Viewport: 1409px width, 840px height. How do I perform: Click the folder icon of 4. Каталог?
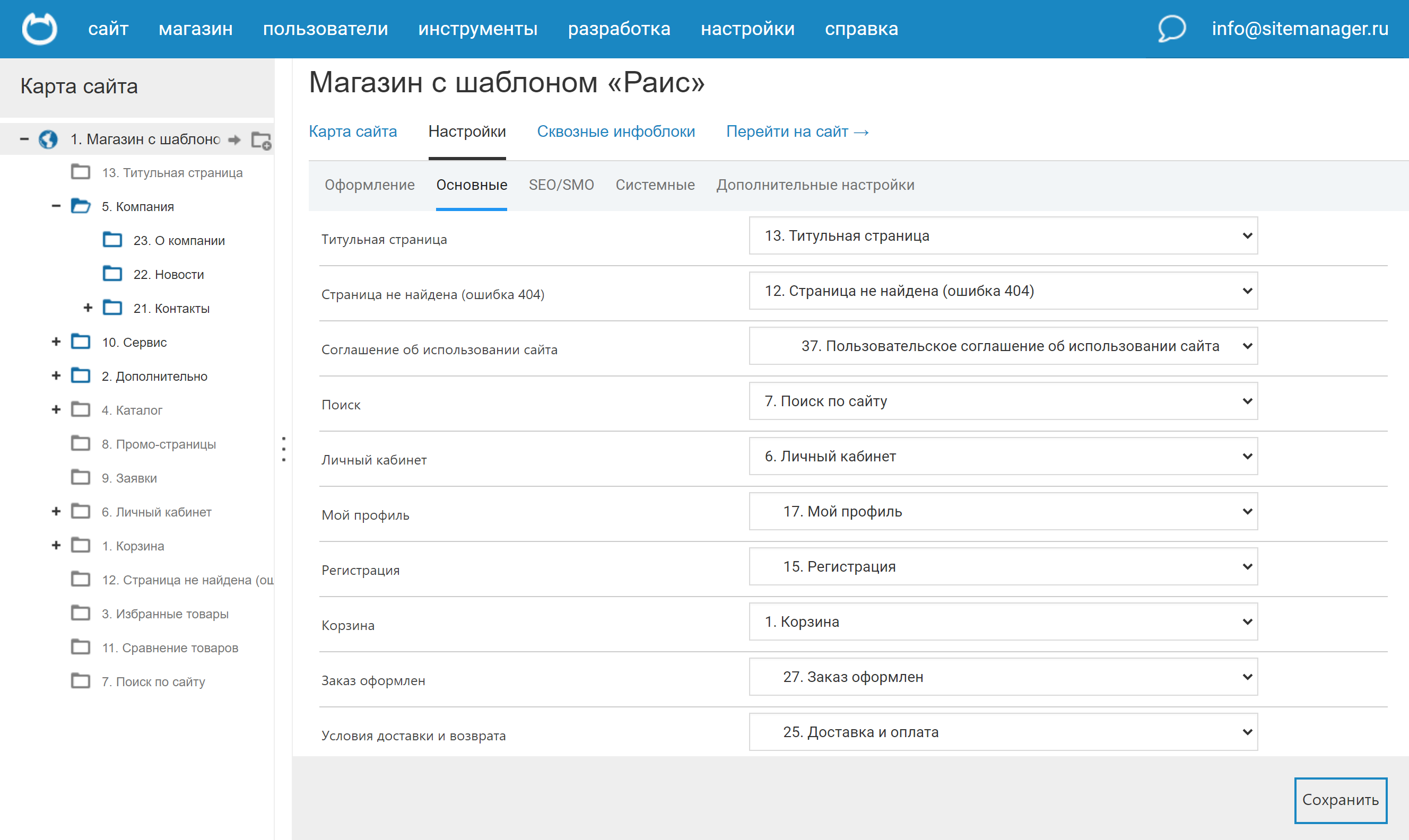point(81,410)
